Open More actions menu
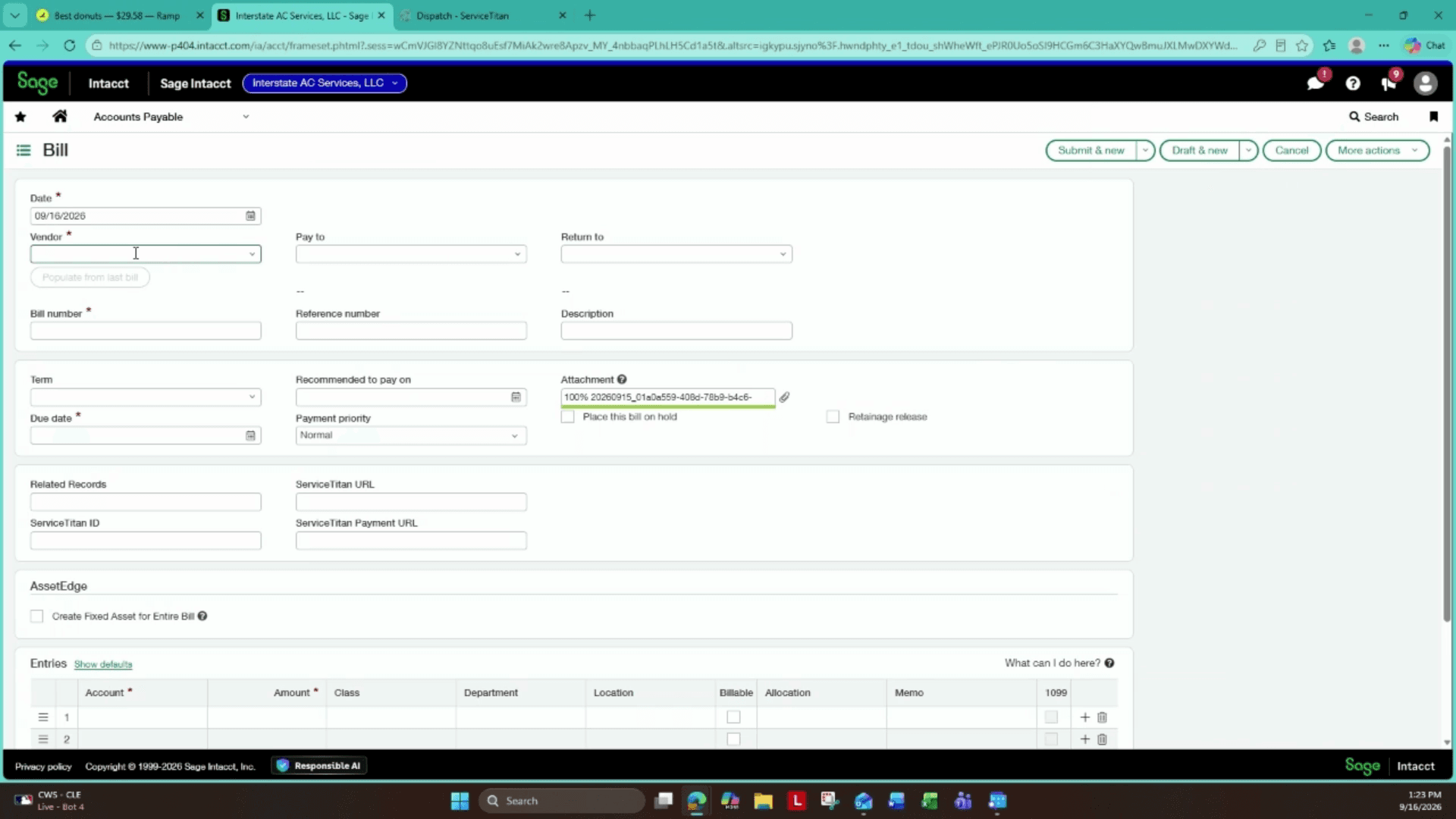 [1377, 150]
